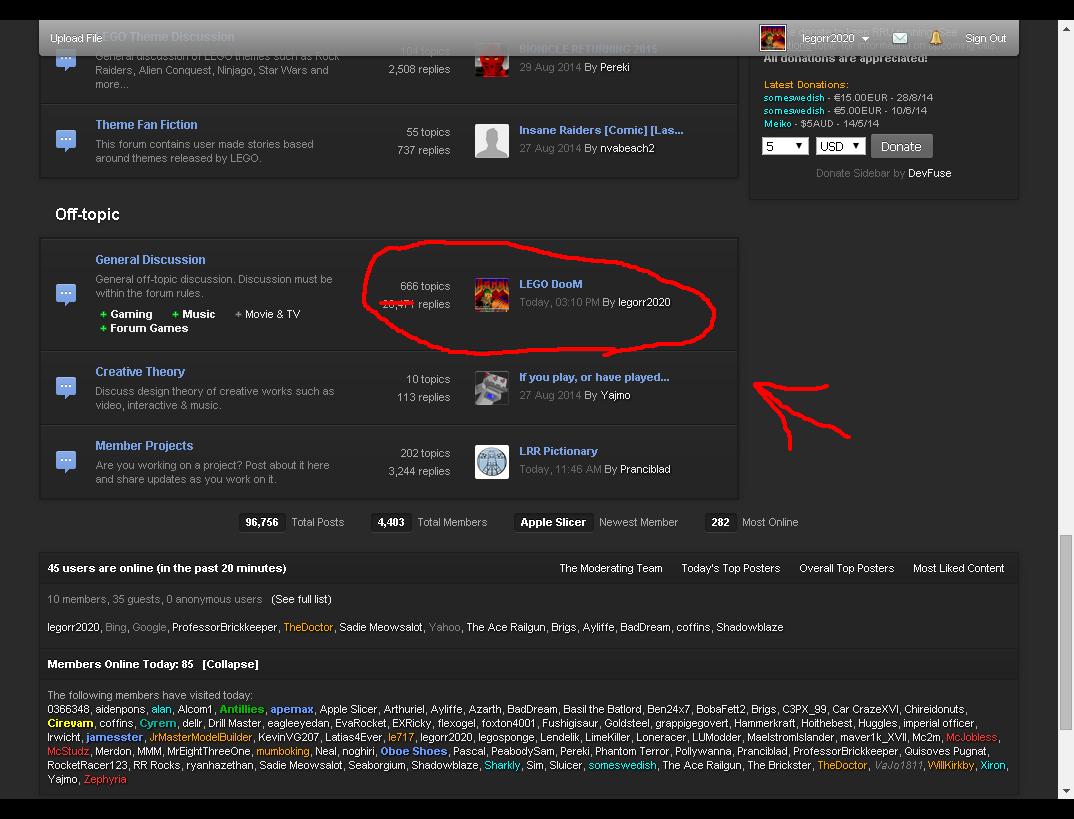The height and width of the screenshot is (819, 1074).
Task: Open the Movie & TV subforum
Action: pyautogui.click(x=273, y=314)
